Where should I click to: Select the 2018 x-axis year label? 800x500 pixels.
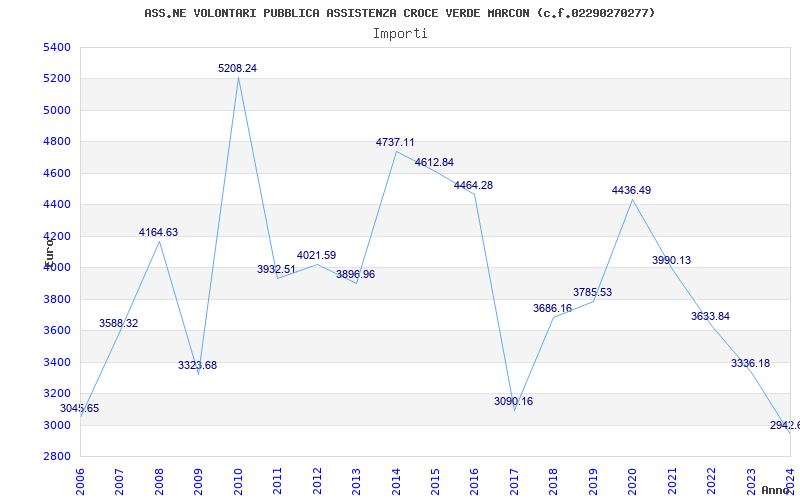coord(554,481)
